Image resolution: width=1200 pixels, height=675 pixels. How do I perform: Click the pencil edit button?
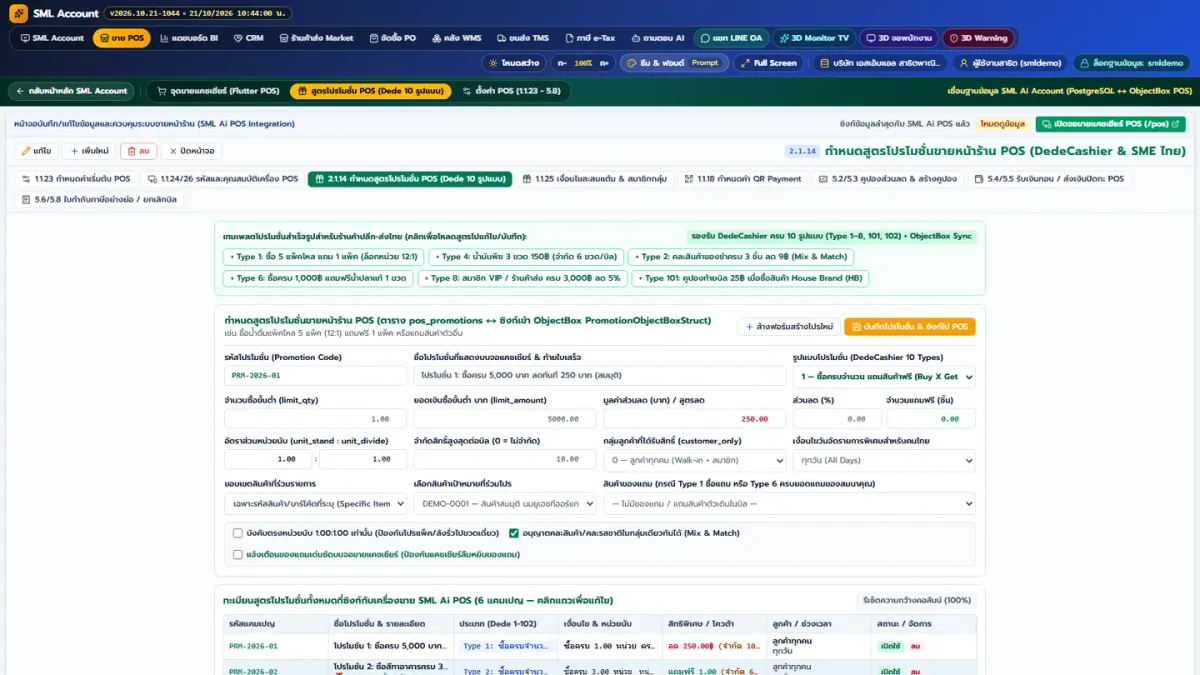click(x=36, y=151)
